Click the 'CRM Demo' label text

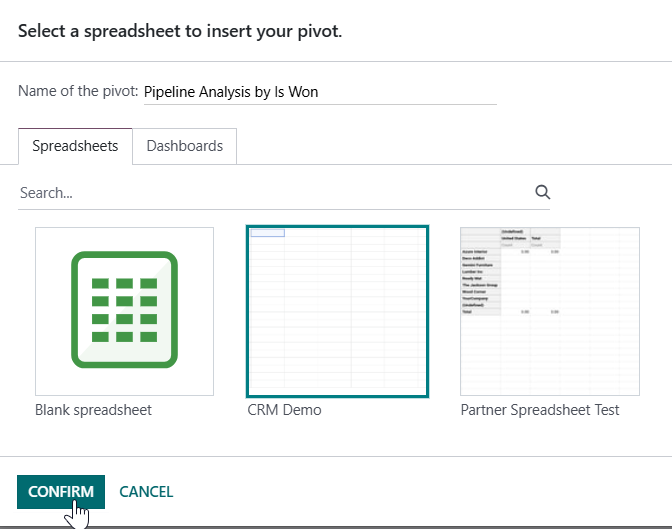(x=284, y=410)
